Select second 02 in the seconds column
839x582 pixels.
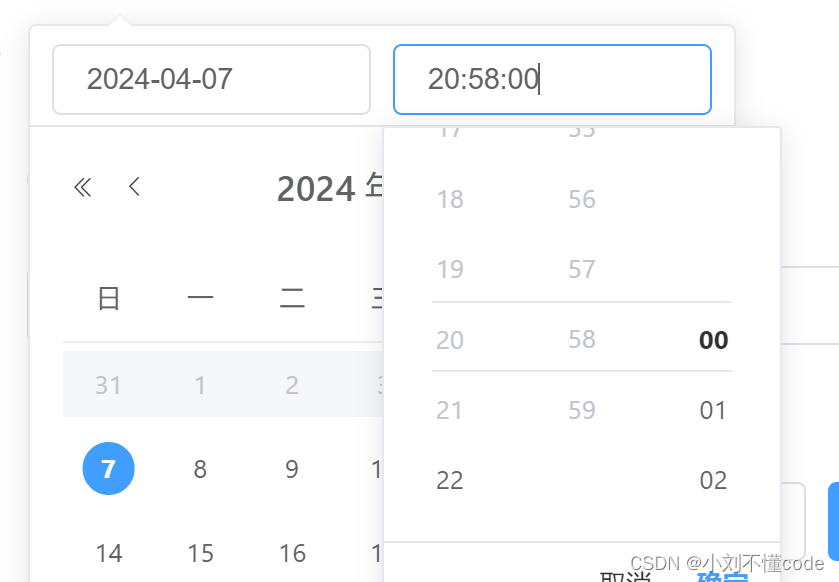(712, 480)
